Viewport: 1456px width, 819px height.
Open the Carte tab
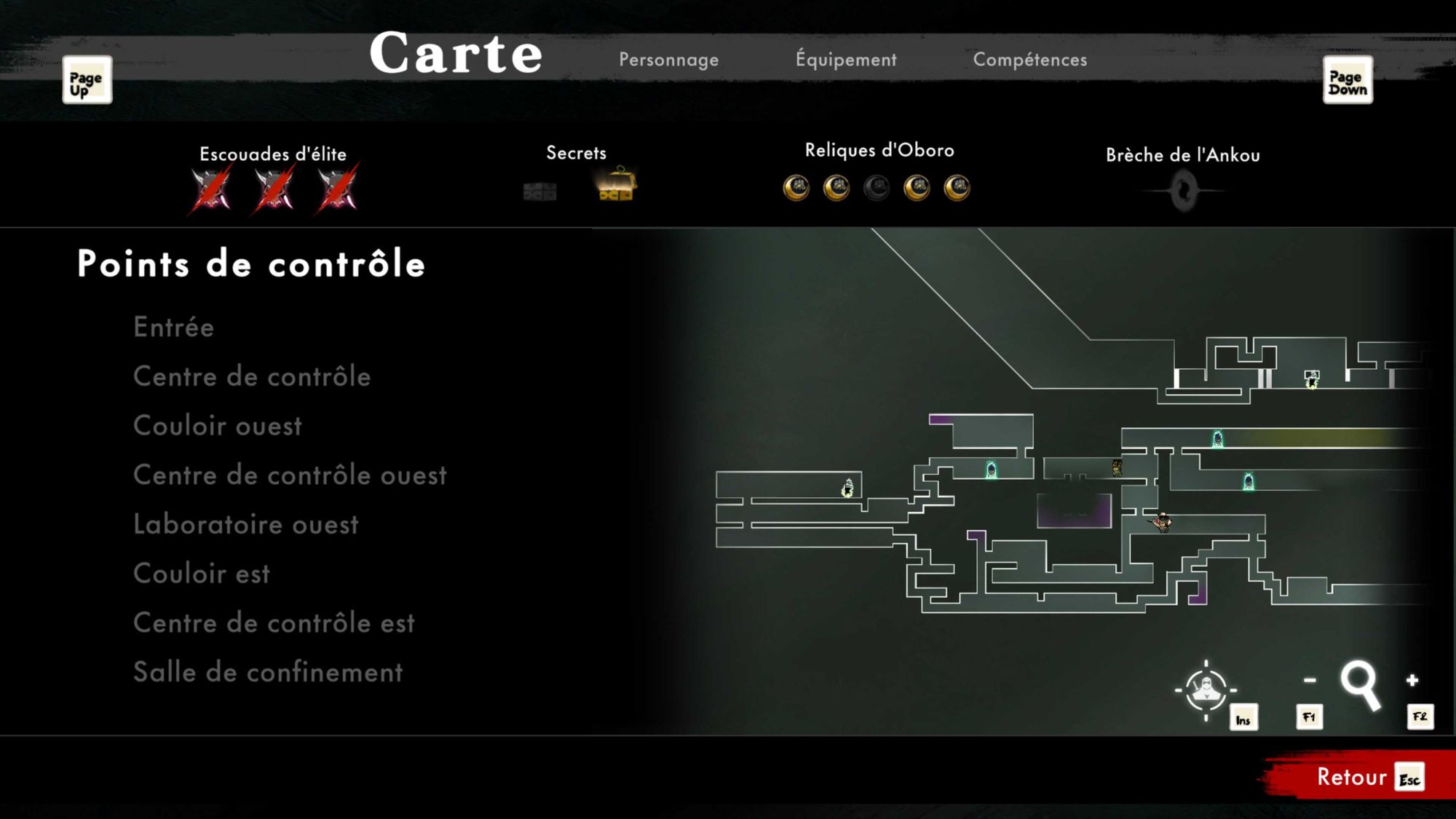(456, 53)
